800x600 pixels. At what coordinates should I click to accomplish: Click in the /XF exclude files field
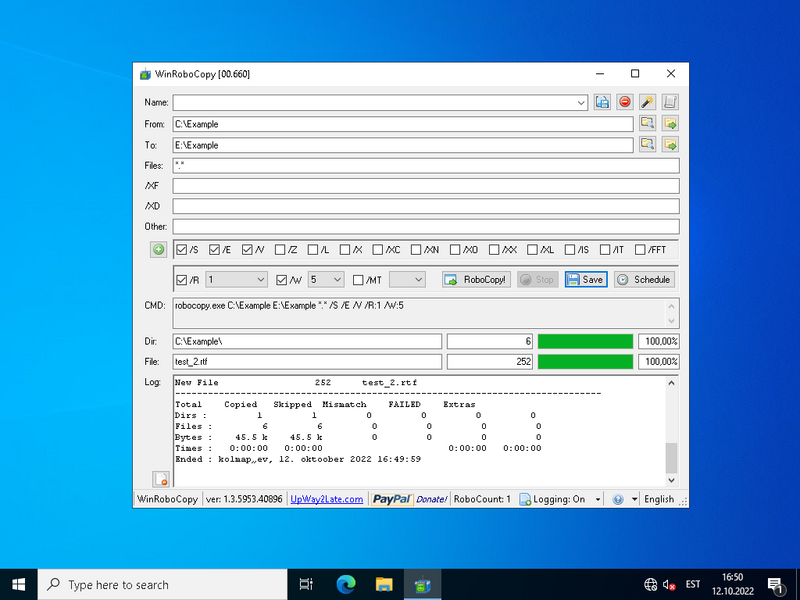tap(426, 186)
